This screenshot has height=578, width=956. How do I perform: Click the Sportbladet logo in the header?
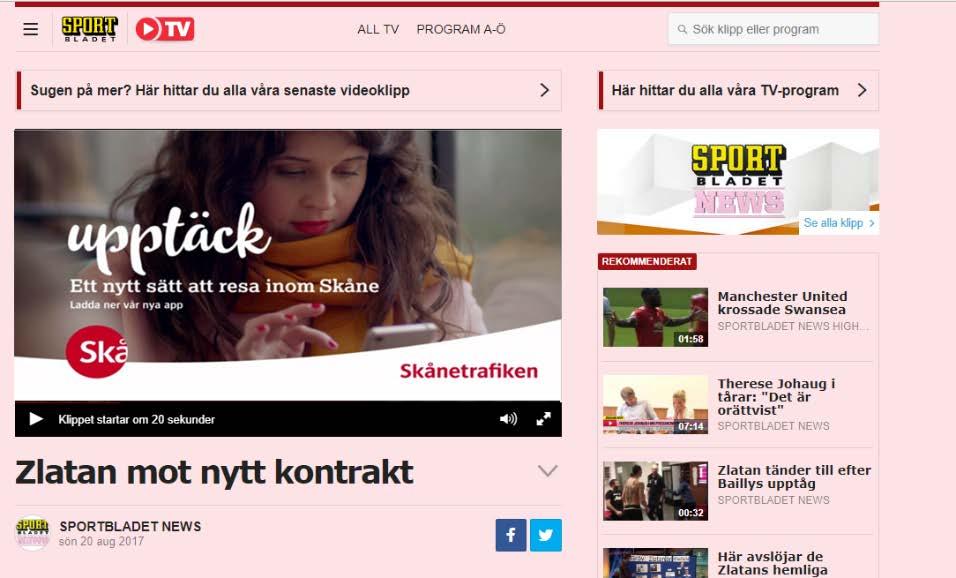pyautogui.click(x=90, y=29)
